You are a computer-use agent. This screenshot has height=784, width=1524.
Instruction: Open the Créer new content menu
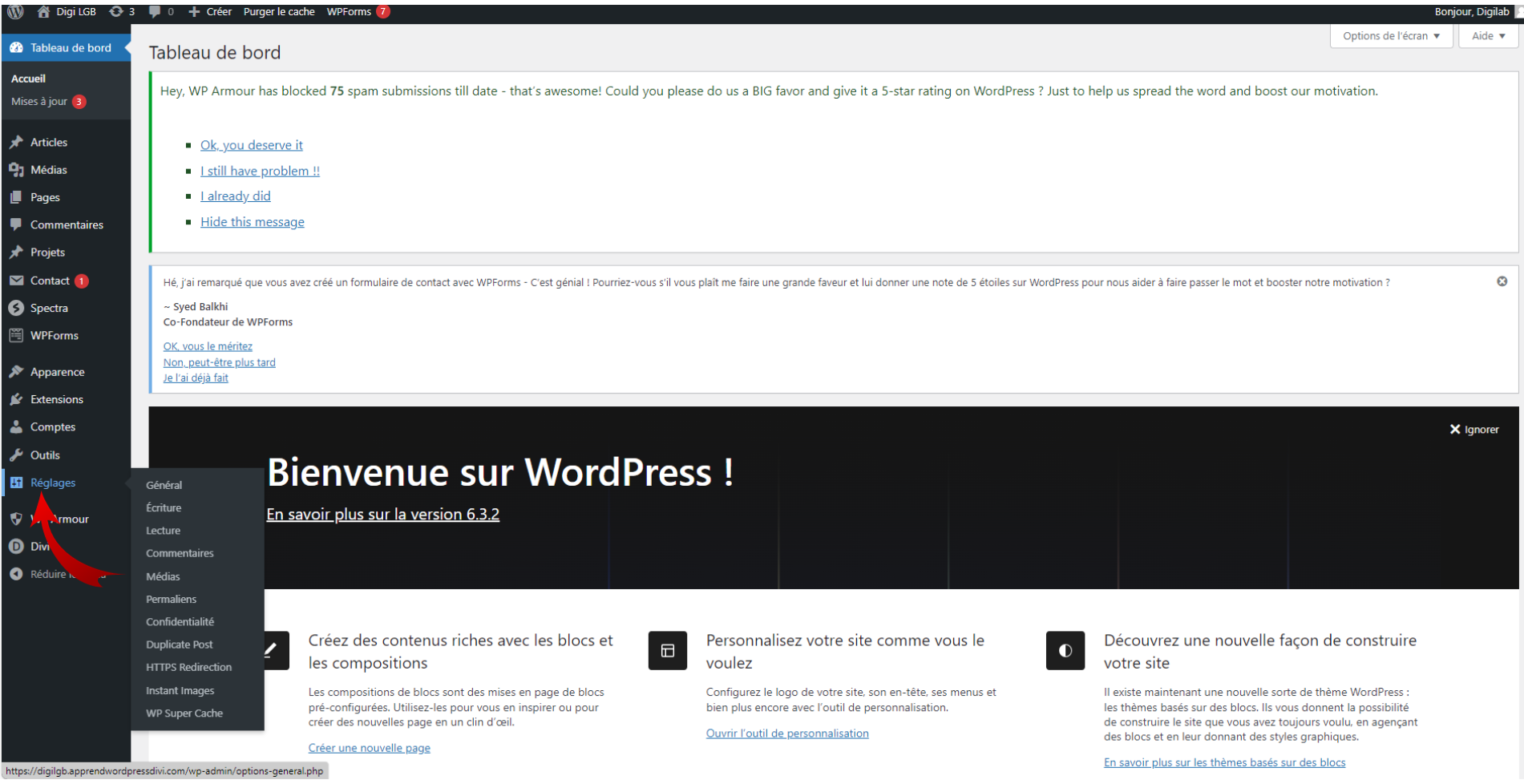point(210,11)
